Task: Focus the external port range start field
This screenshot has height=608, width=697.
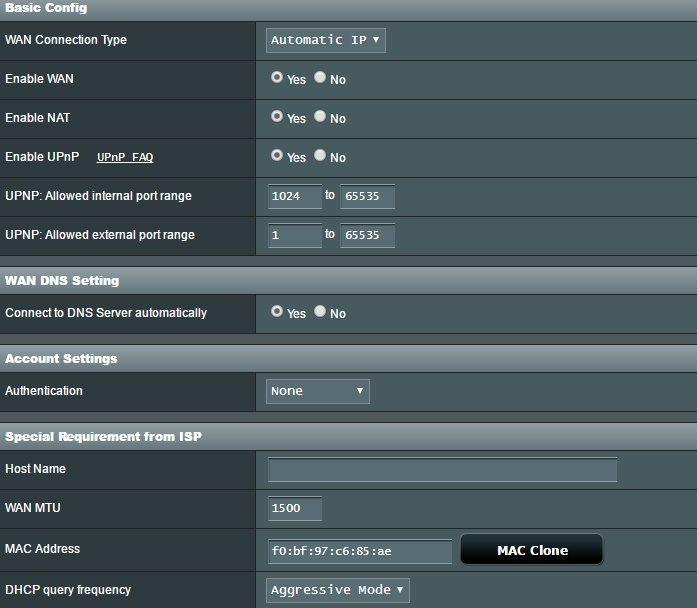Action: pos(295,235)
